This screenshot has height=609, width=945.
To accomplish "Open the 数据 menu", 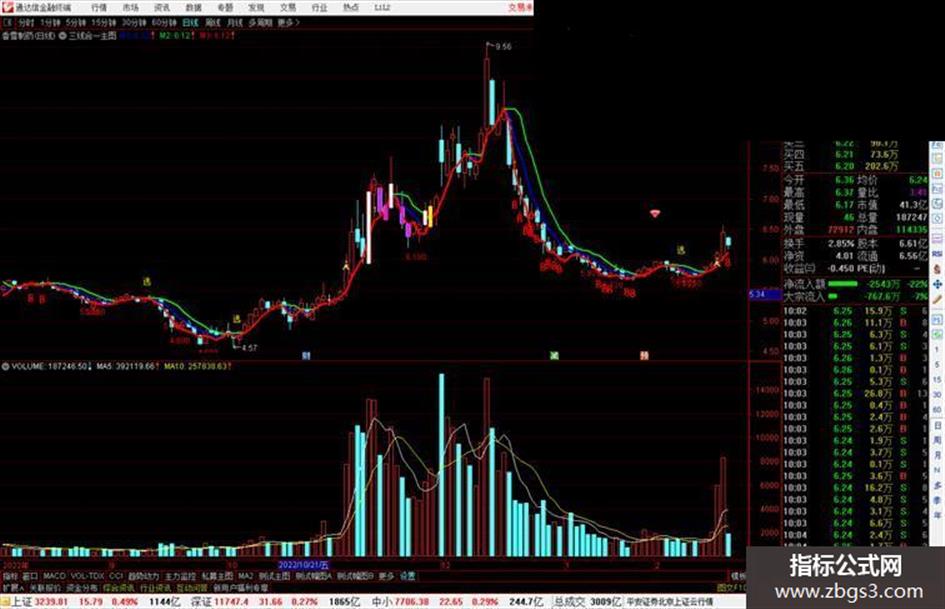I will click(193, 7).
